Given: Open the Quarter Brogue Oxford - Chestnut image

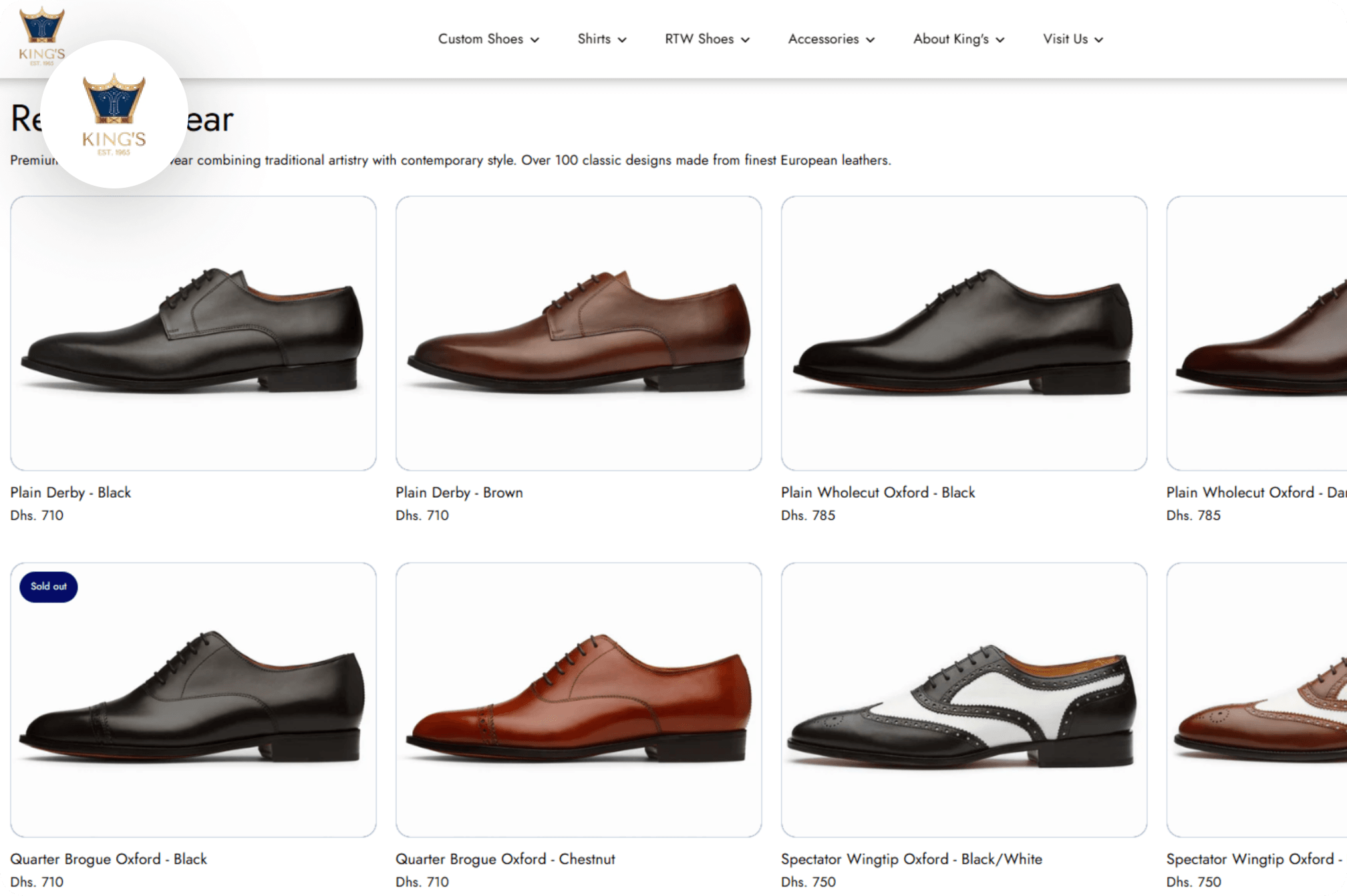Looking at the screenshot, I should pyautogui.click(x=578, y=699).
